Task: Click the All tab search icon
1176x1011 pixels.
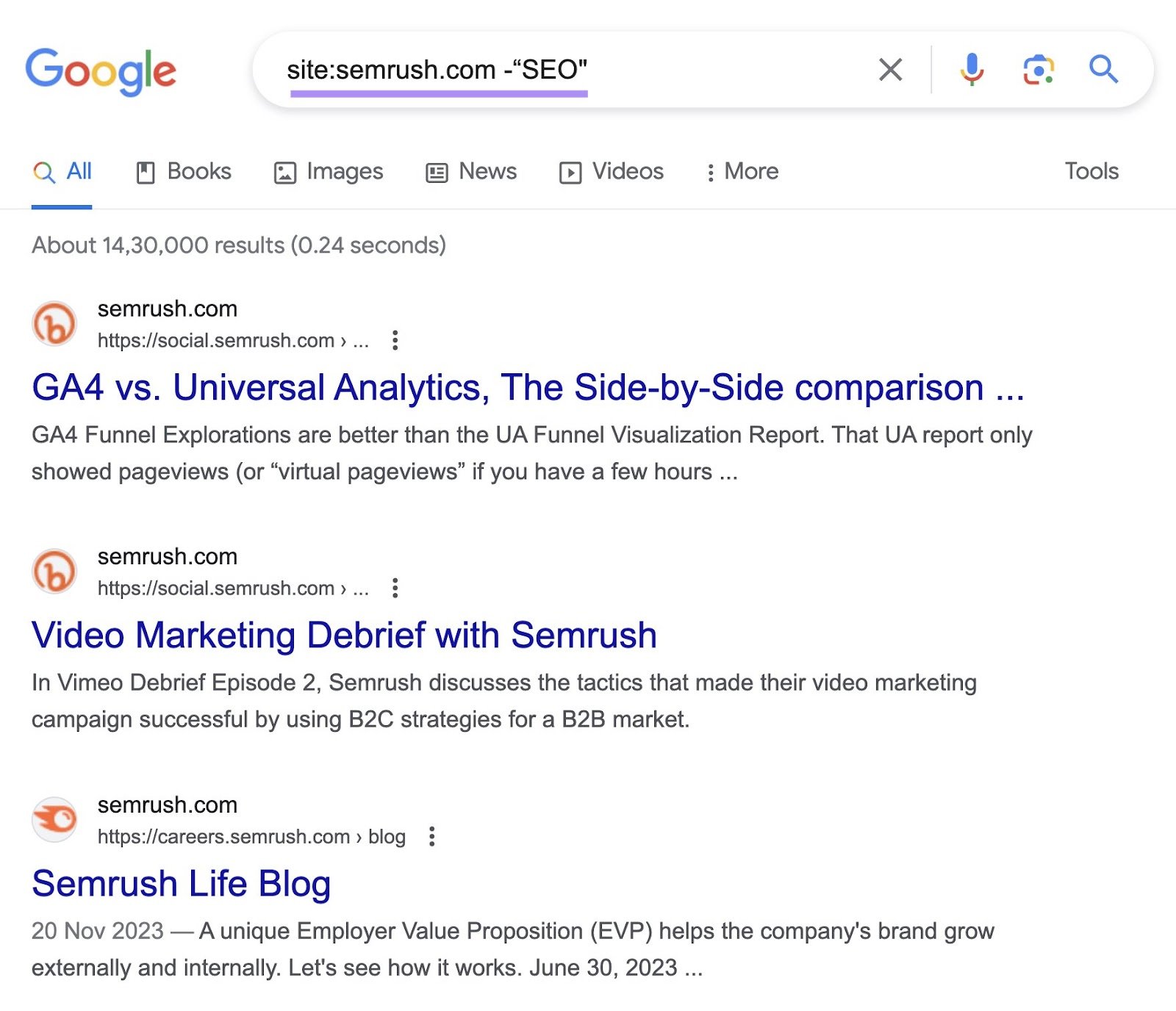Action: pyautogui.click(x=44, y=171)
